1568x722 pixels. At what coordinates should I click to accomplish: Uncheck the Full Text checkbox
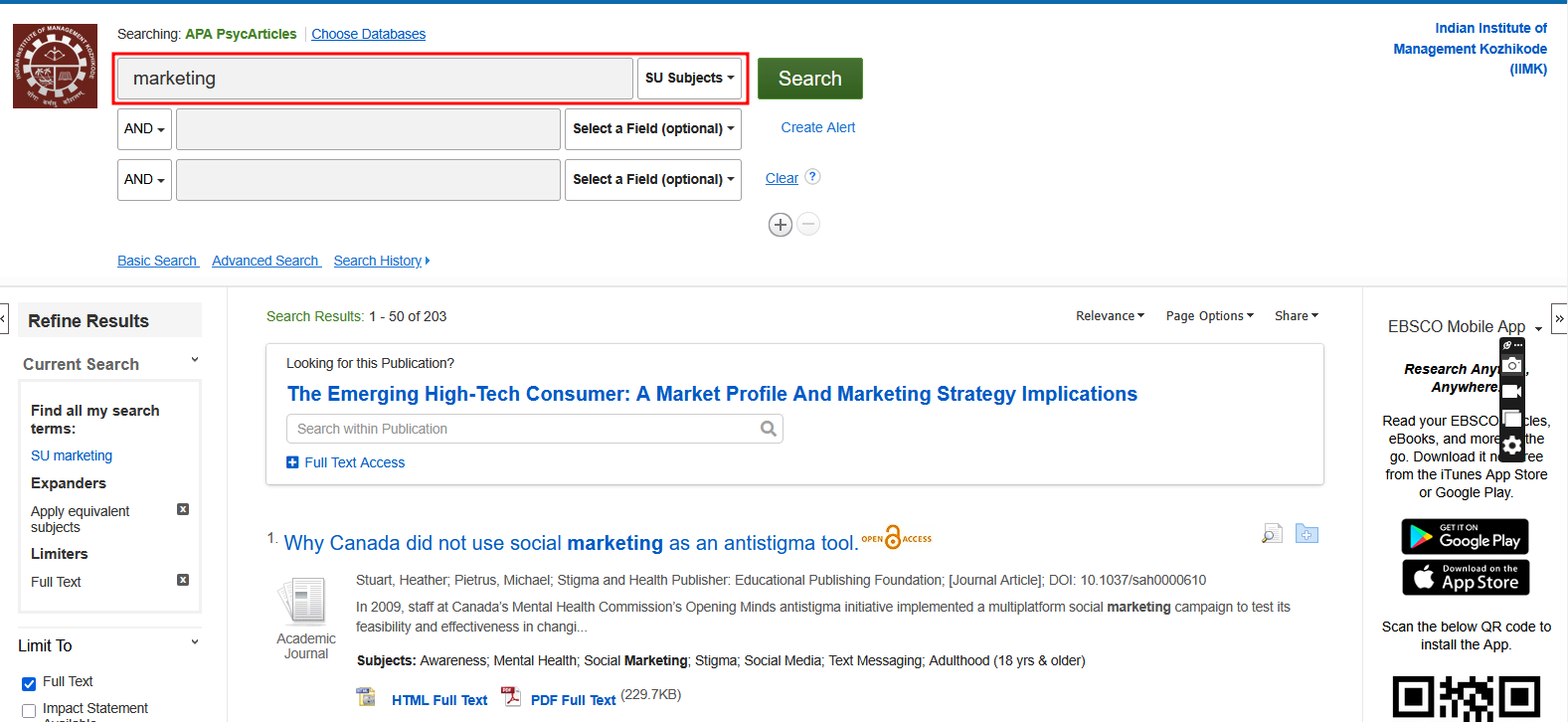29,683
